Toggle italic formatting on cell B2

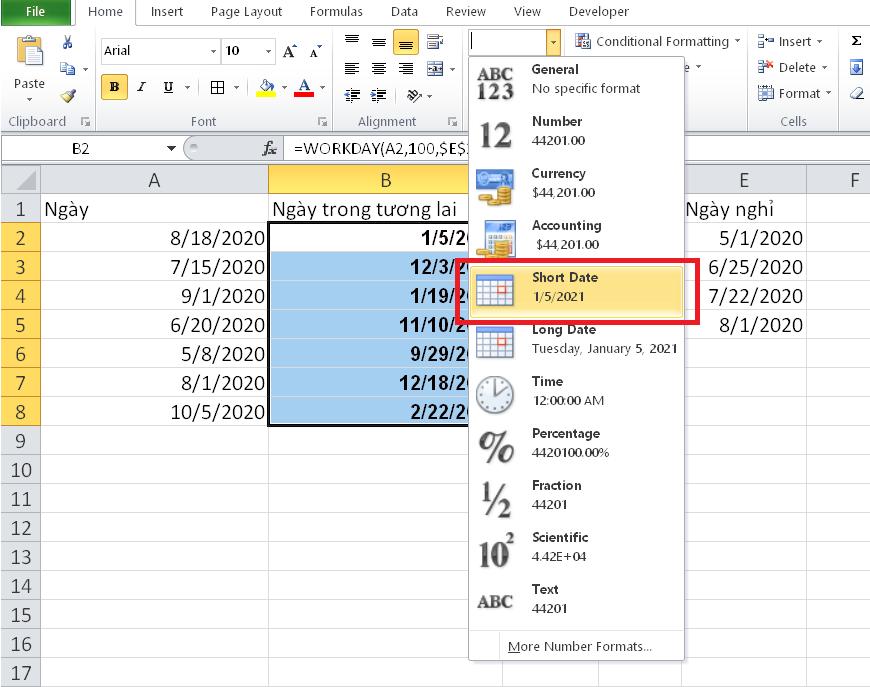point(140,87)
